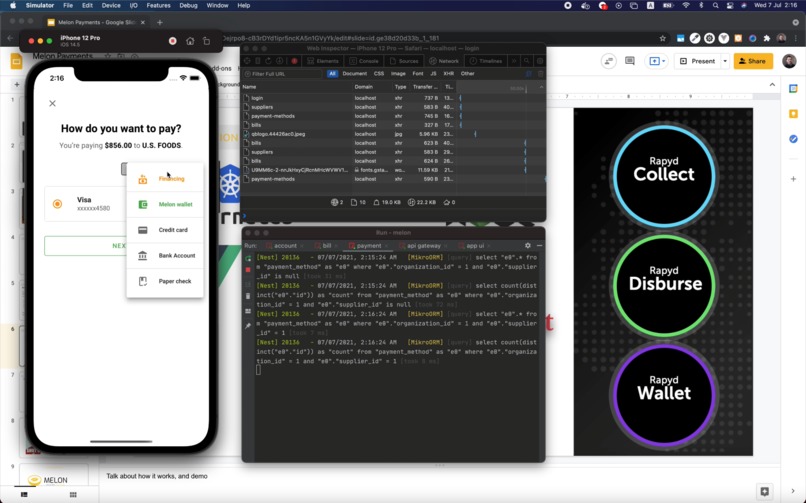Screen dimensions: 806x503
Task: Switch to the account run tab
Action: pyautogui.click(x=285, y=246)
